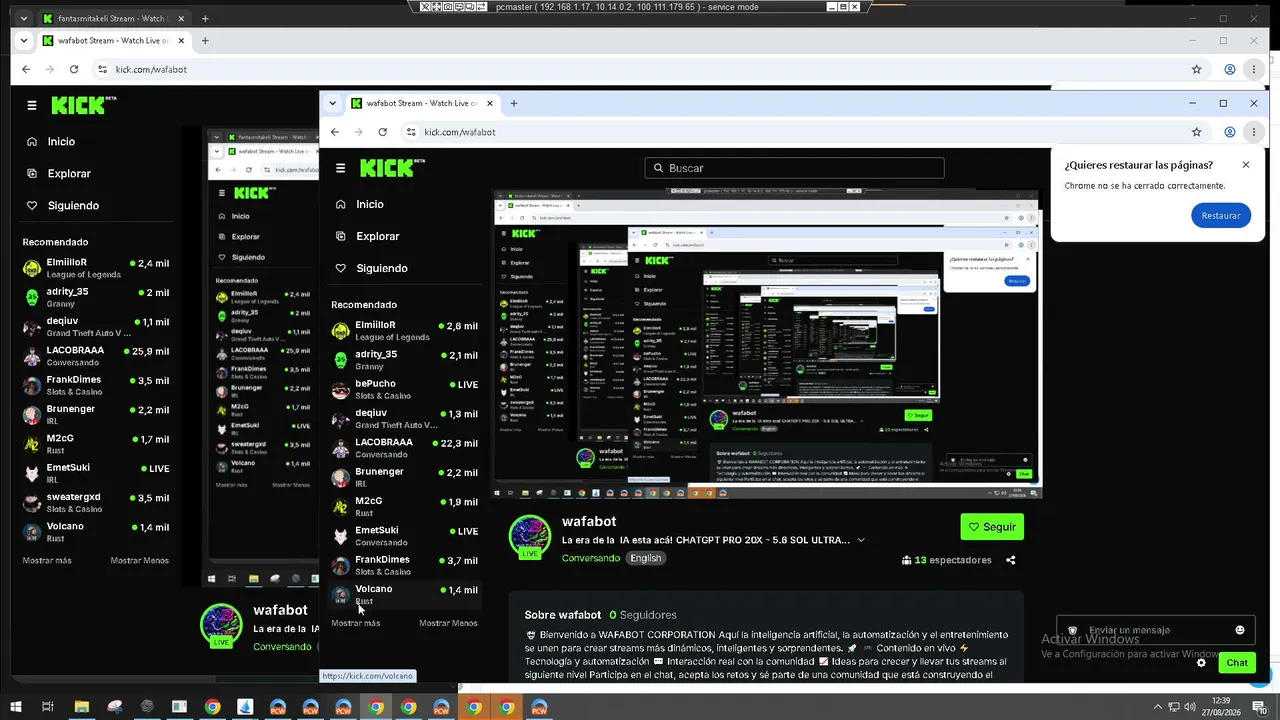Bookmark page in back Chrome window
1280x720 pixels.
(1196, 70)
